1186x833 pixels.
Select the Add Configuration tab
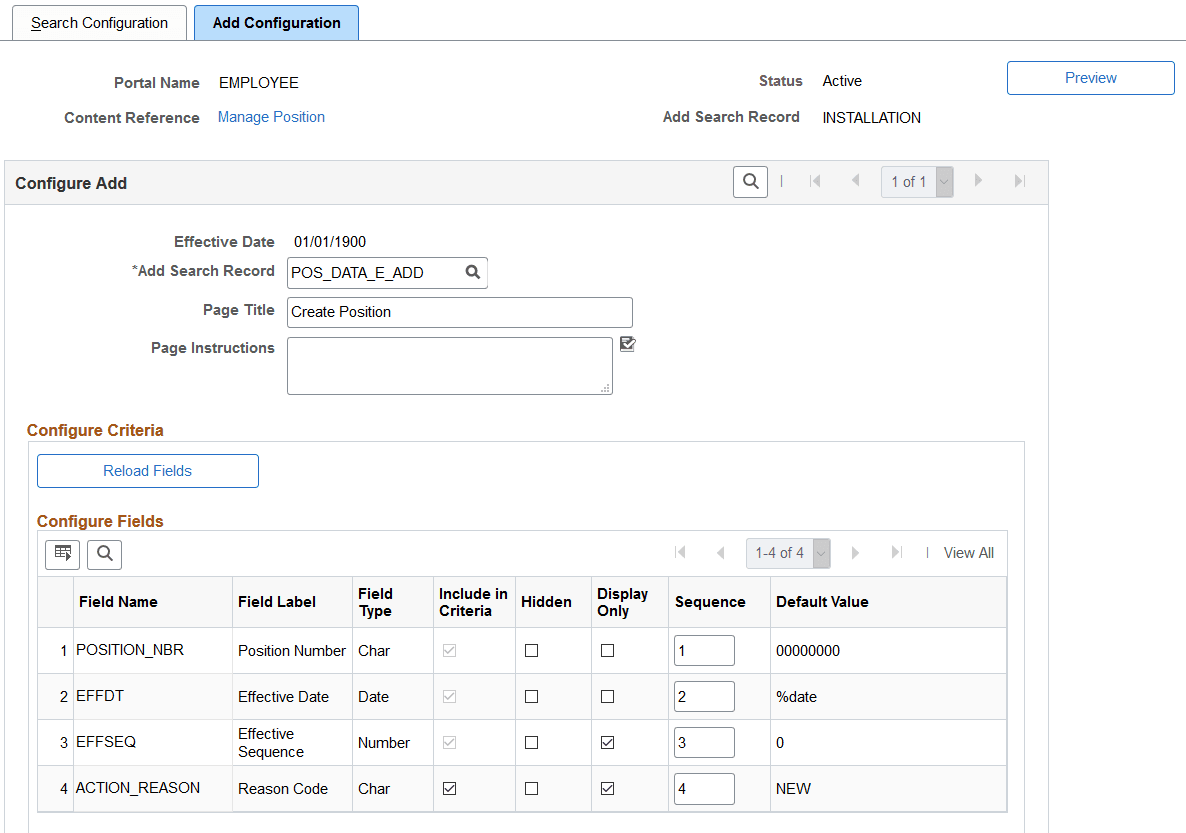[276, 22]
